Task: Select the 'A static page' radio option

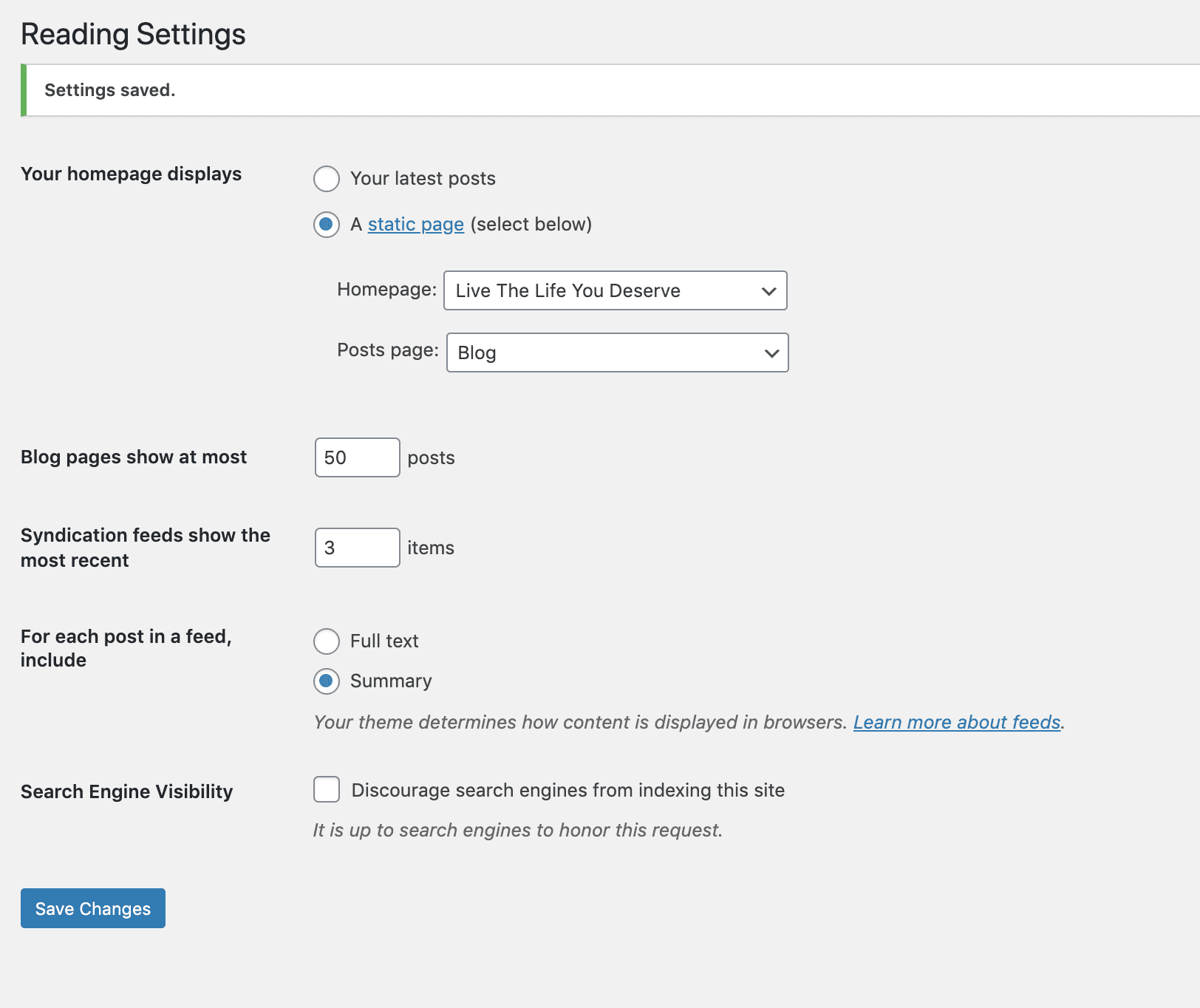Action: point(327,225)
